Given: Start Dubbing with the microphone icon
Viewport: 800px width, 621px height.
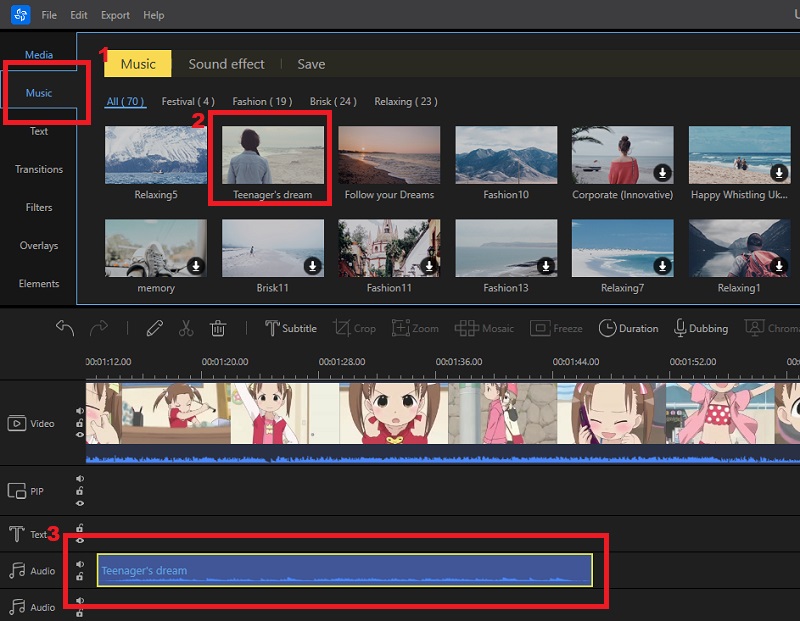Looking at the screenshot, I should pyautogui.click(x=701, y=328).
